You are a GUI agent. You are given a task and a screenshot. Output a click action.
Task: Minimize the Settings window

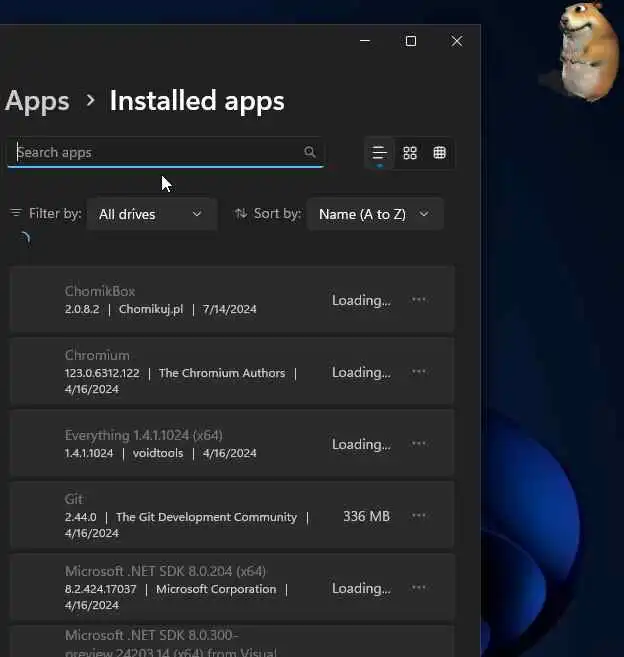[365, 41]
